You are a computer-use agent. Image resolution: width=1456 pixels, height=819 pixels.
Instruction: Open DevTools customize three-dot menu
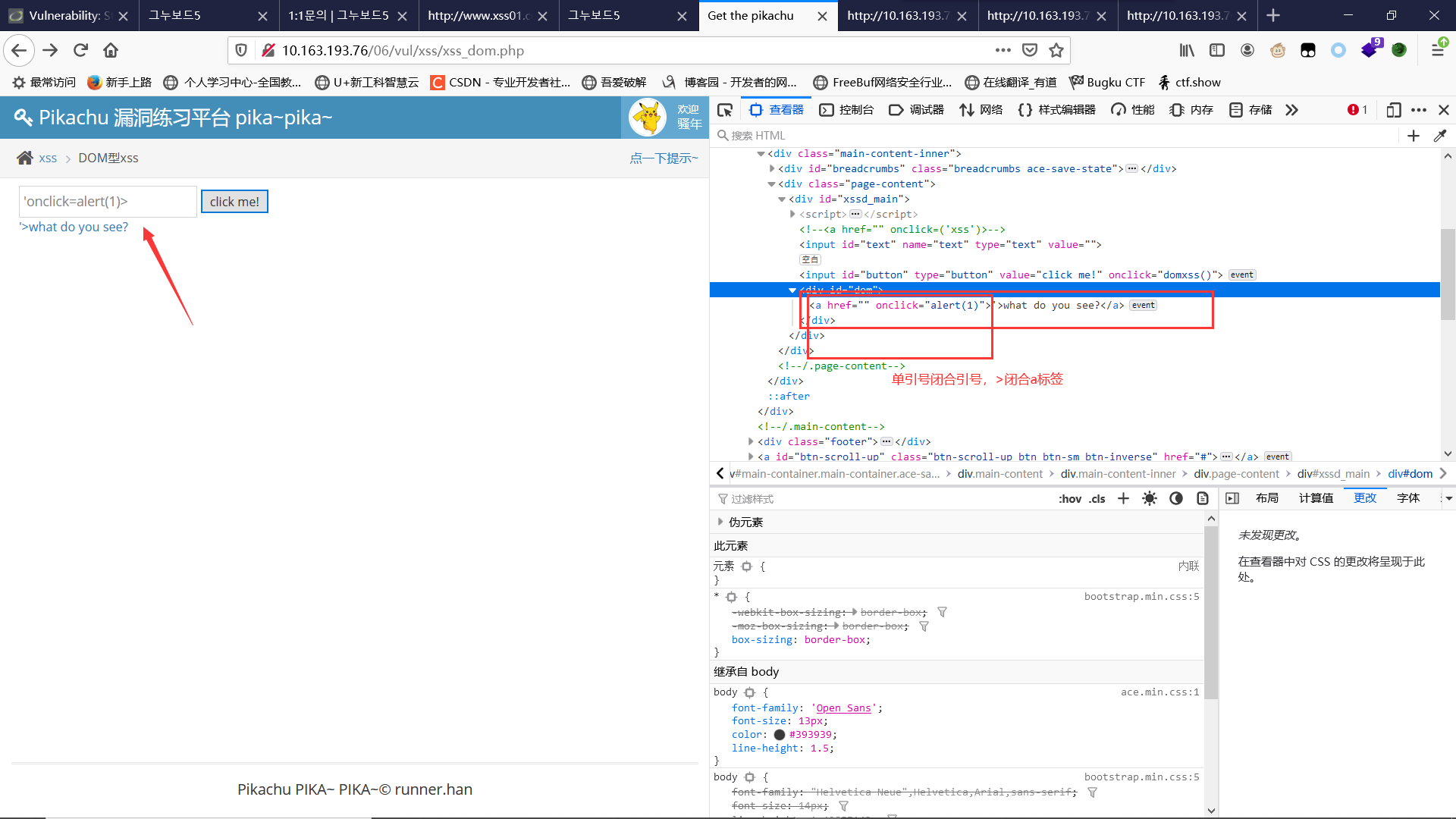tap(1419, 110)
